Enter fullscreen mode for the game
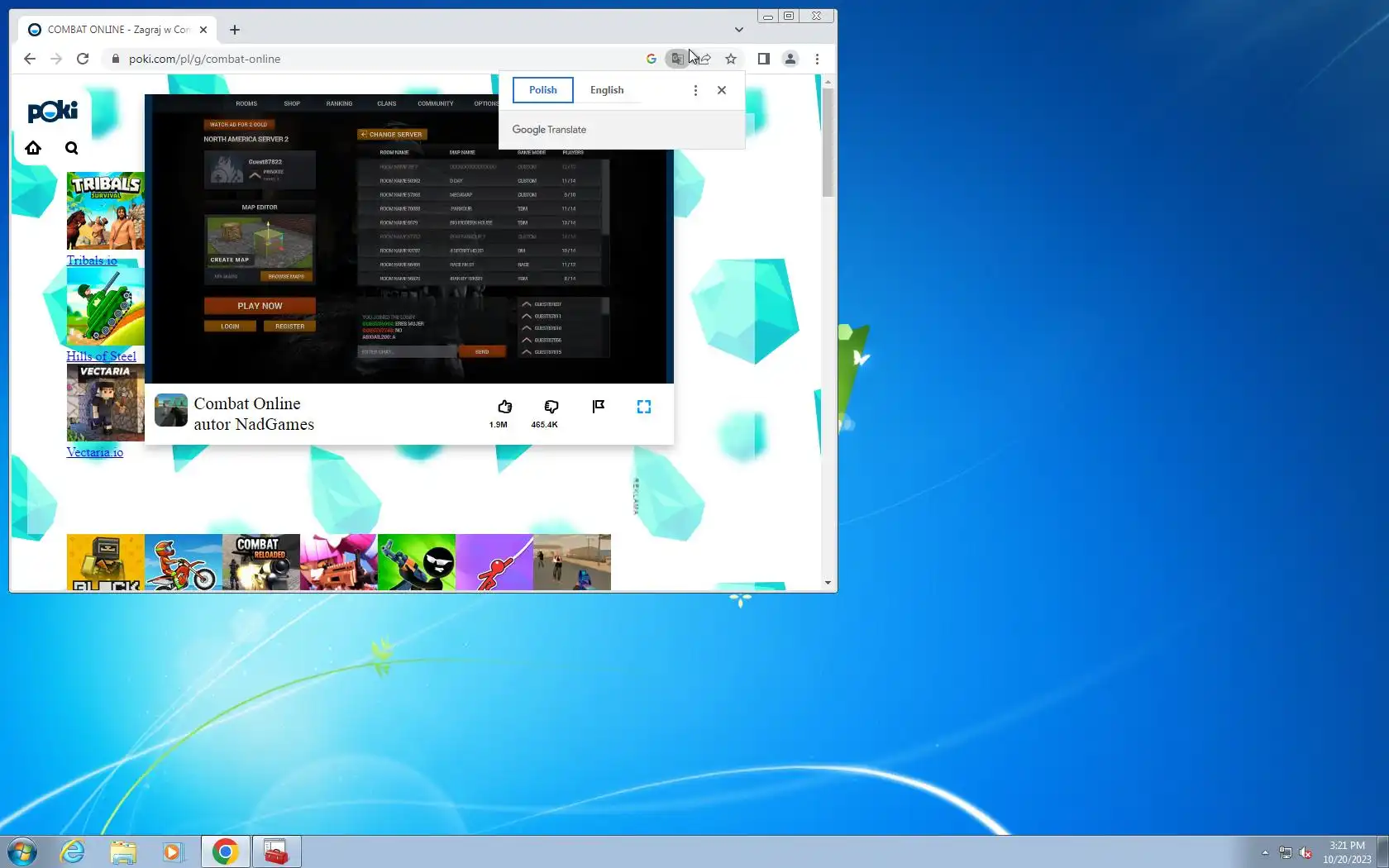 [x=644, y=407]
